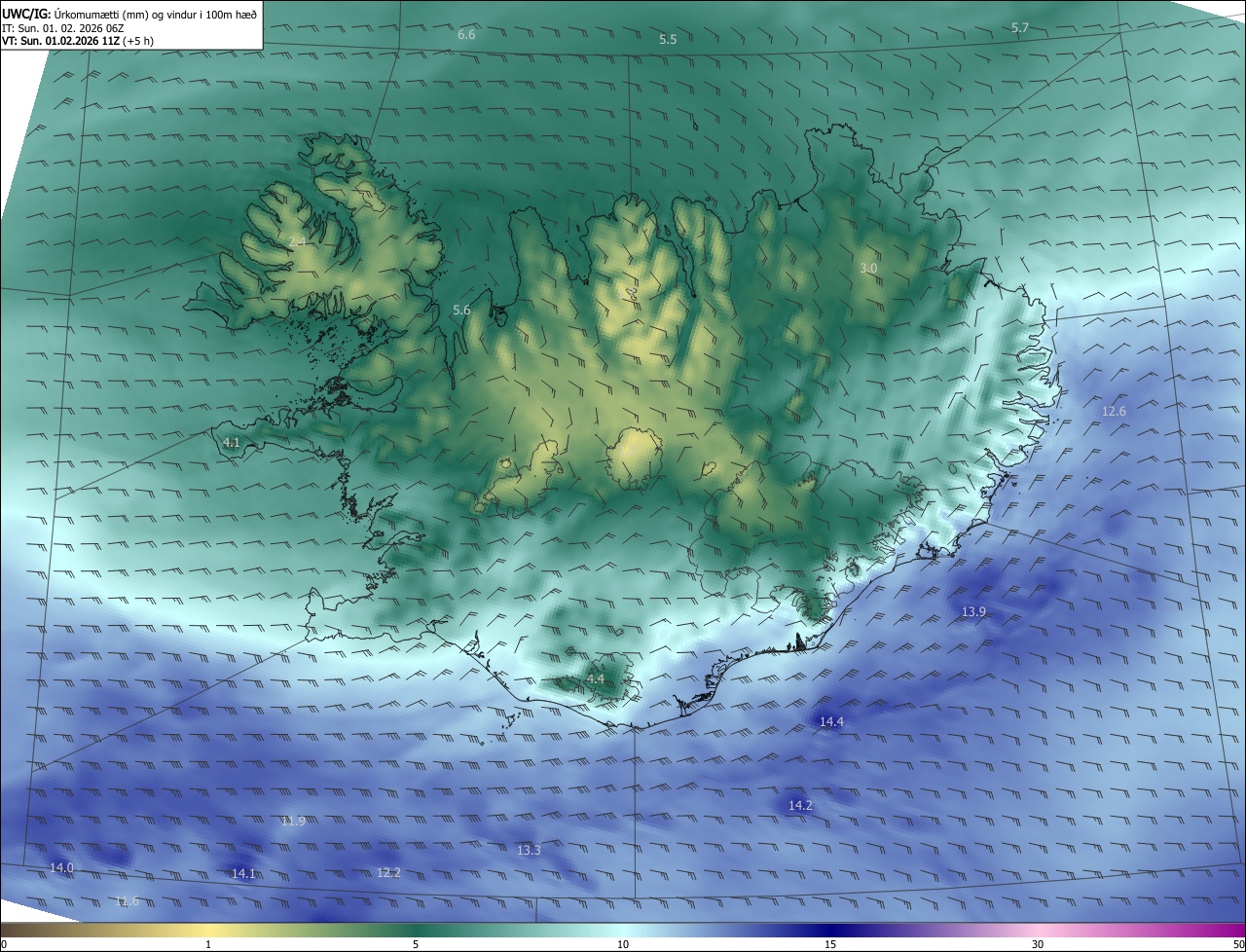The height and width of the screenshot is (952, 1246).
Task: Click the 14.4 value label on the map
Action: click(x=831, y=722)
